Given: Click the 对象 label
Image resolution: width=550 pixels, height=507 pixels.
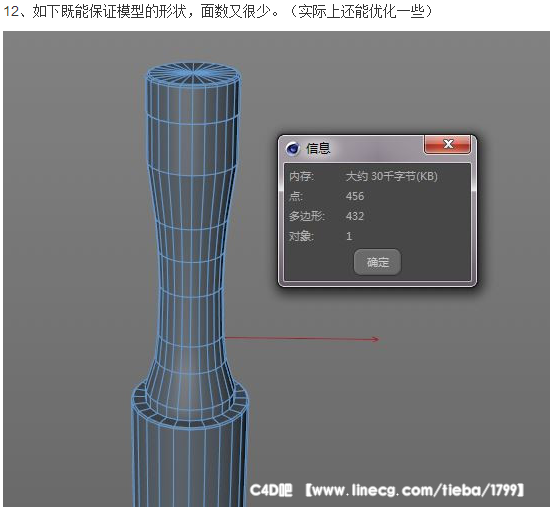Looking at the screenshot, I should point(301,236).
